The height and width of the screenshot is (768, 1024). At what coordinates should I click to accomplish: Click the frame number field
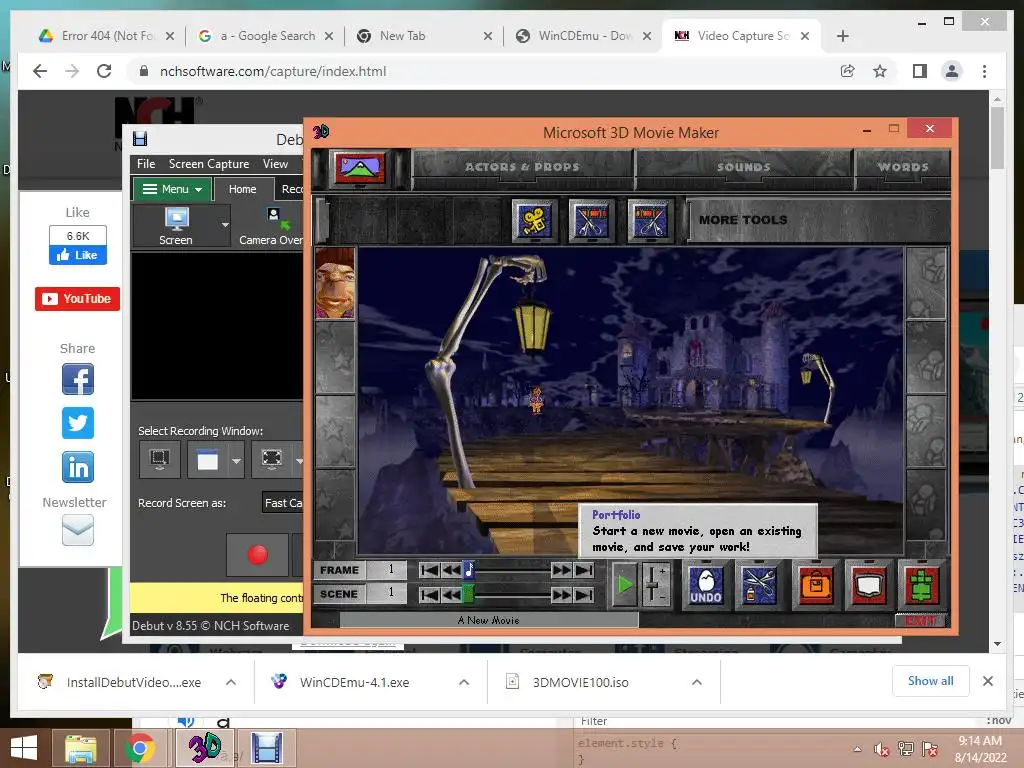[x=386, y=570]
